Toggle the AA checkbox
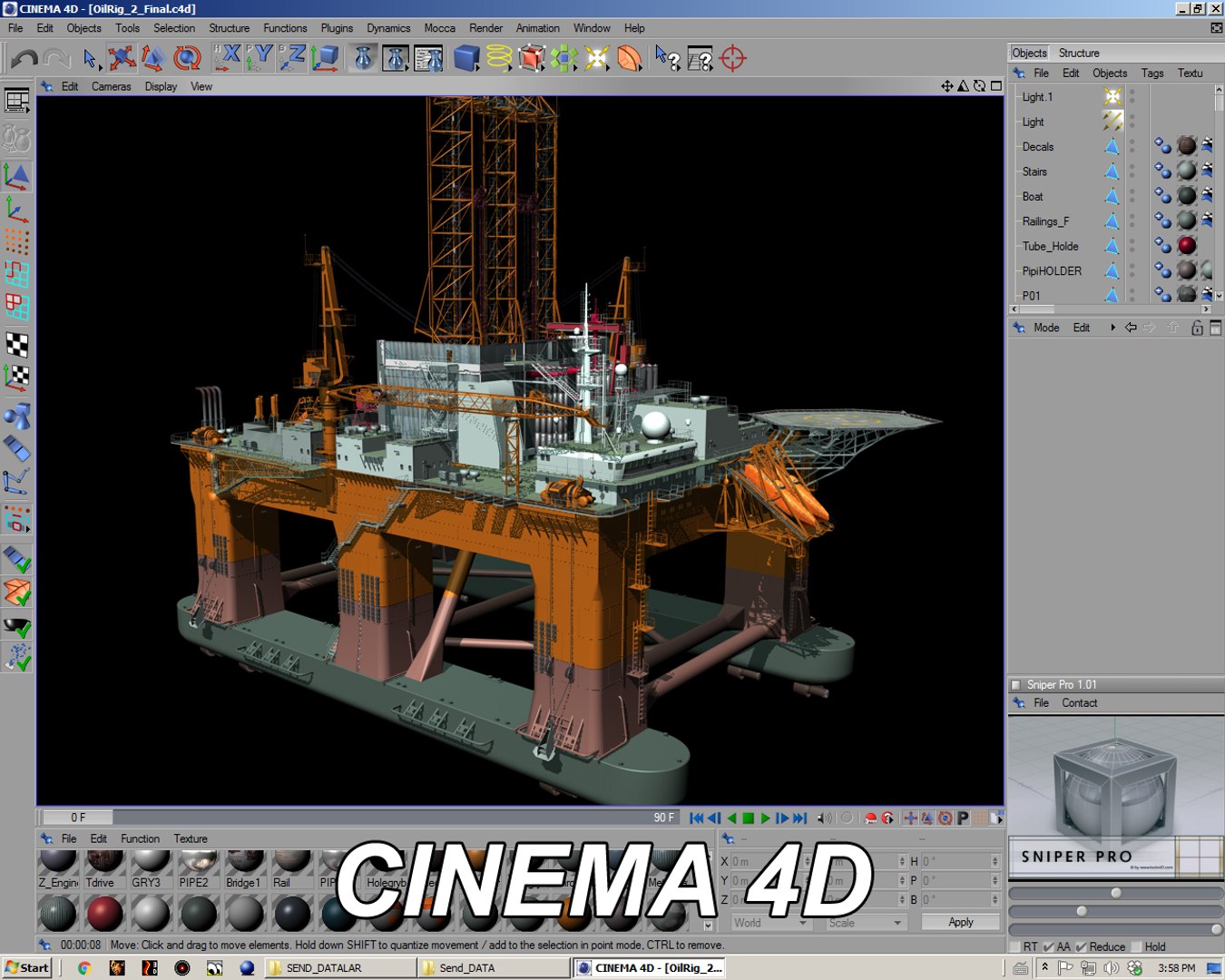Screen dimensions: 1225x980 1048,946
